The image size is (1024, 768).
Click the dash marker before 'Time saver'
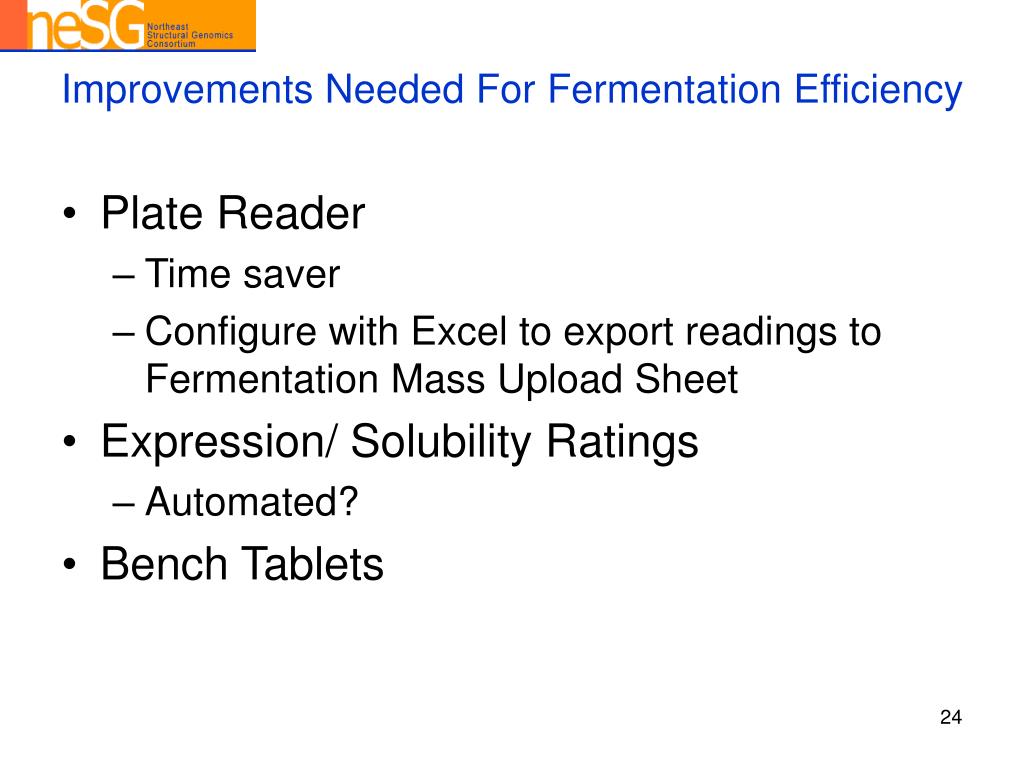click(127, 275)
